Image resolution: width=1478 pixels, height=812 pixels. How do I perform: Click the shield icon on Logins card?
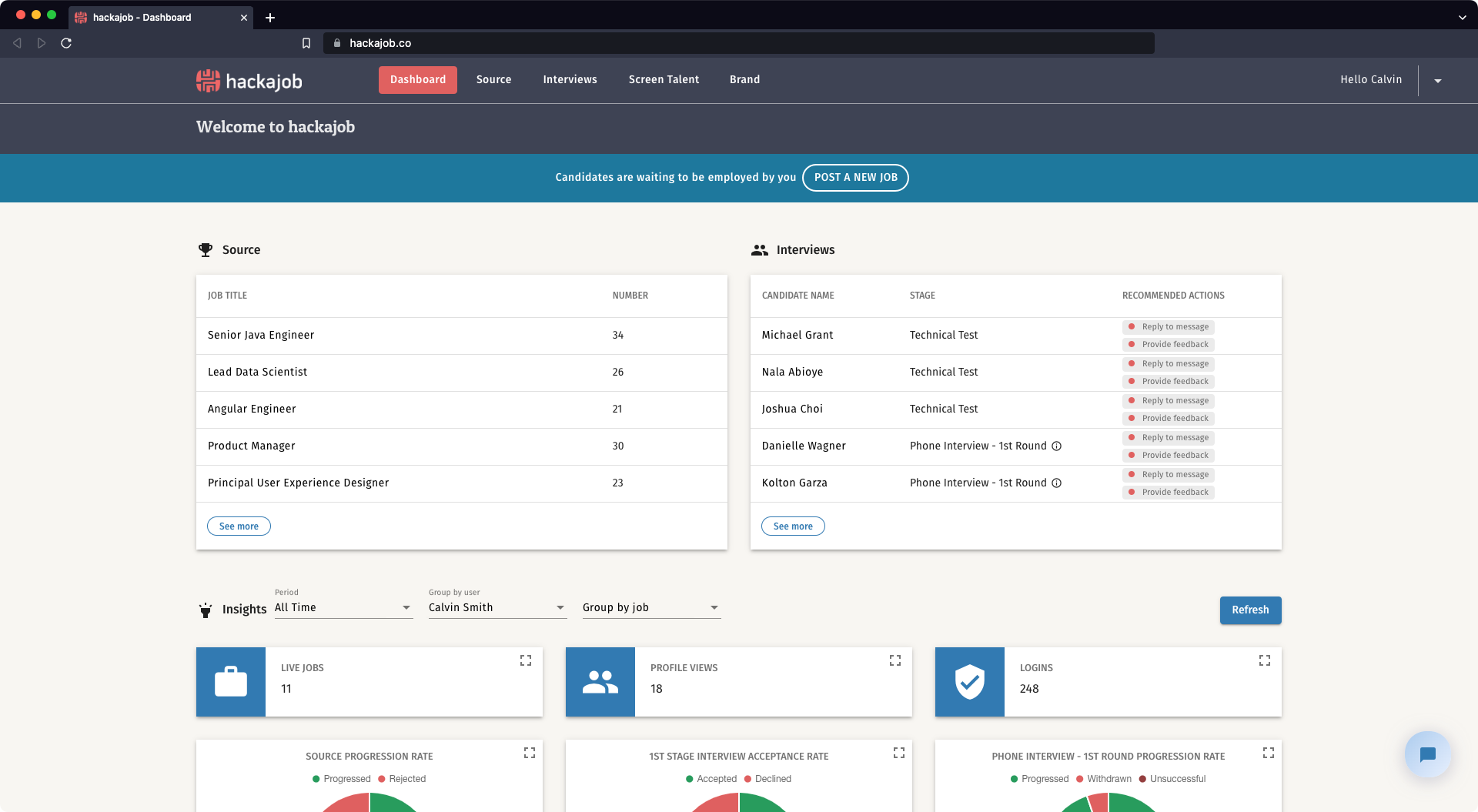point(968,681)
